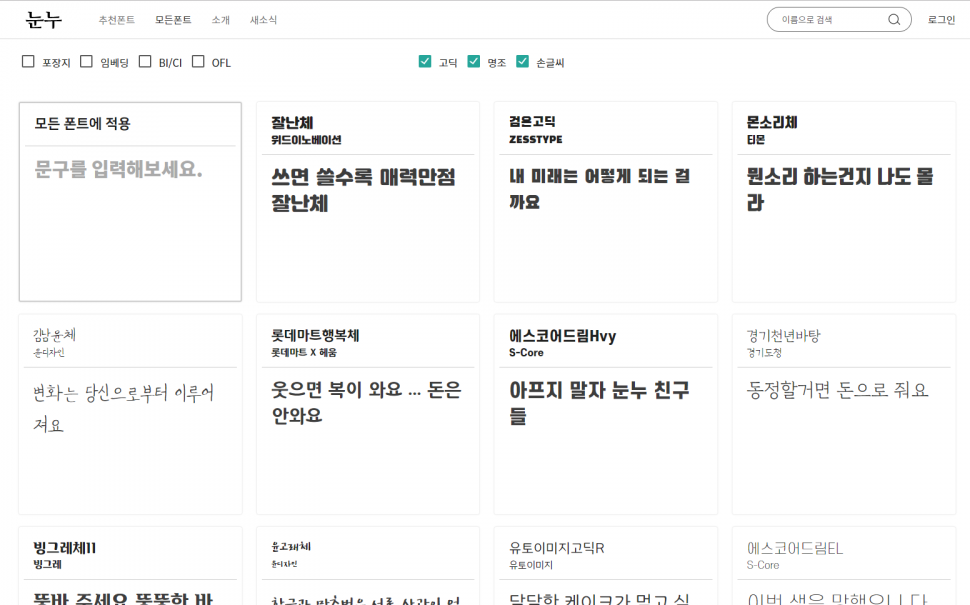
Task: Open the 검은고딕 font title
Action: click(532, 121)
